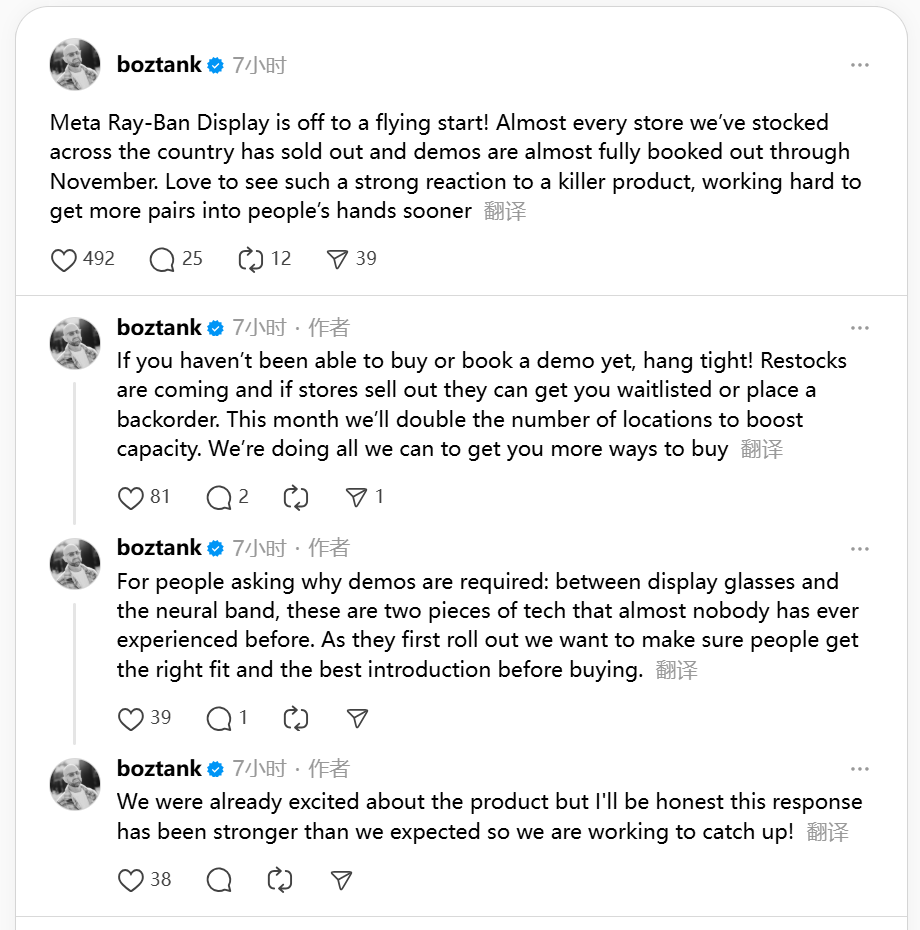The image size is (920, 930).
Task: Open comments on the post with 25 replies
Action: 162,259
